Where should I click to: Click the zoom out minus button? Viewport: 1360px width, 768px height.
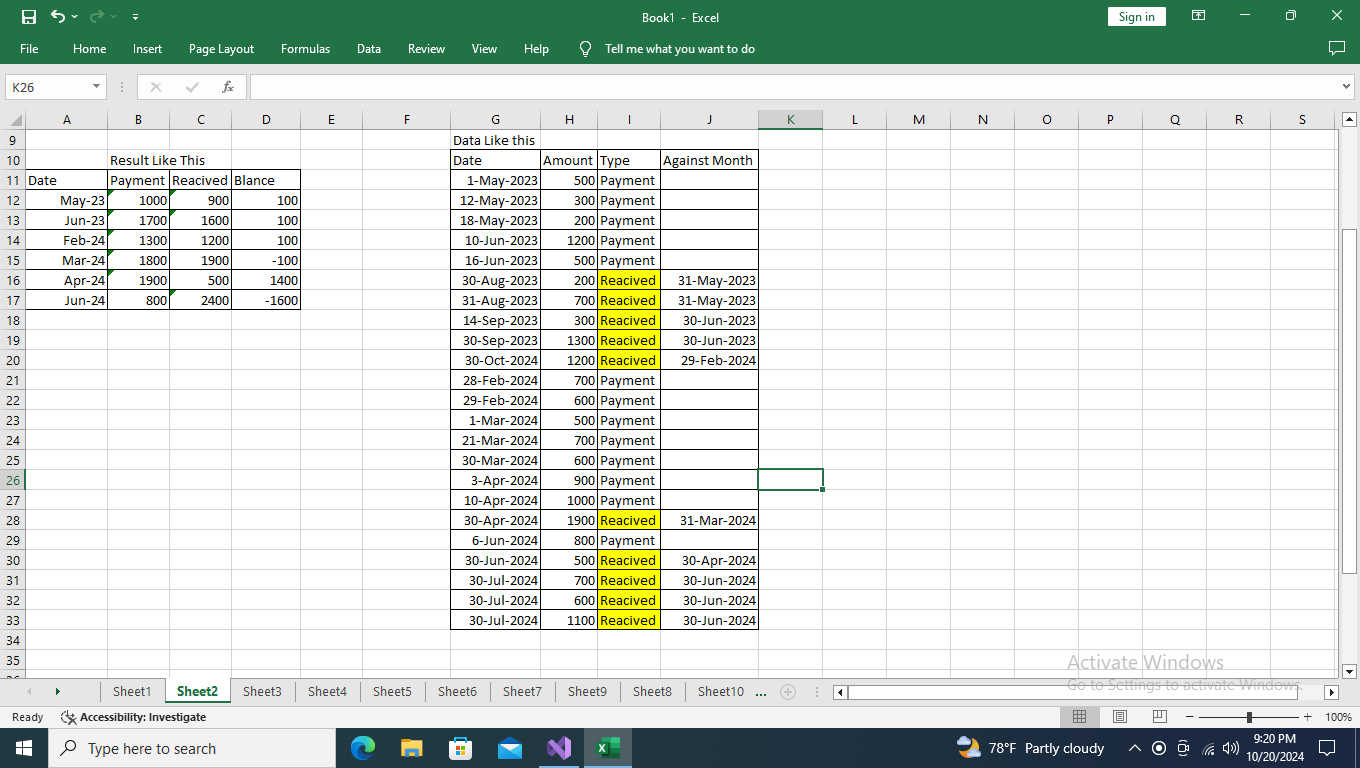tap(1190, 717)
